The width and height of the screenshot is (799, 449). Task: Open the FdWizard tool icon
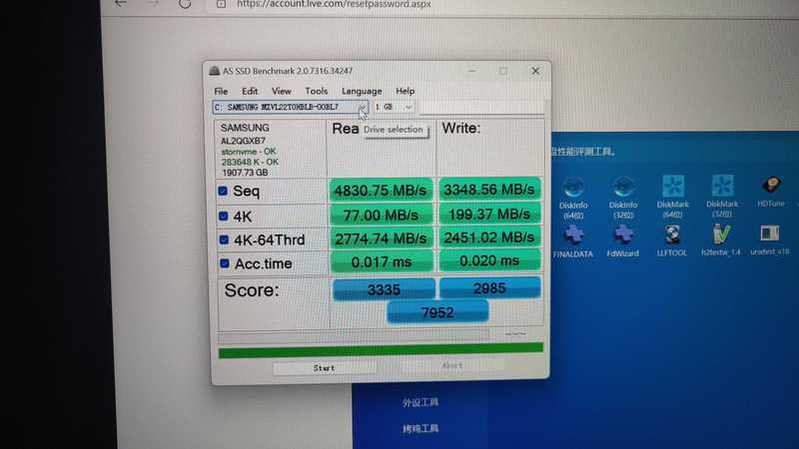(x=623, y=235)
